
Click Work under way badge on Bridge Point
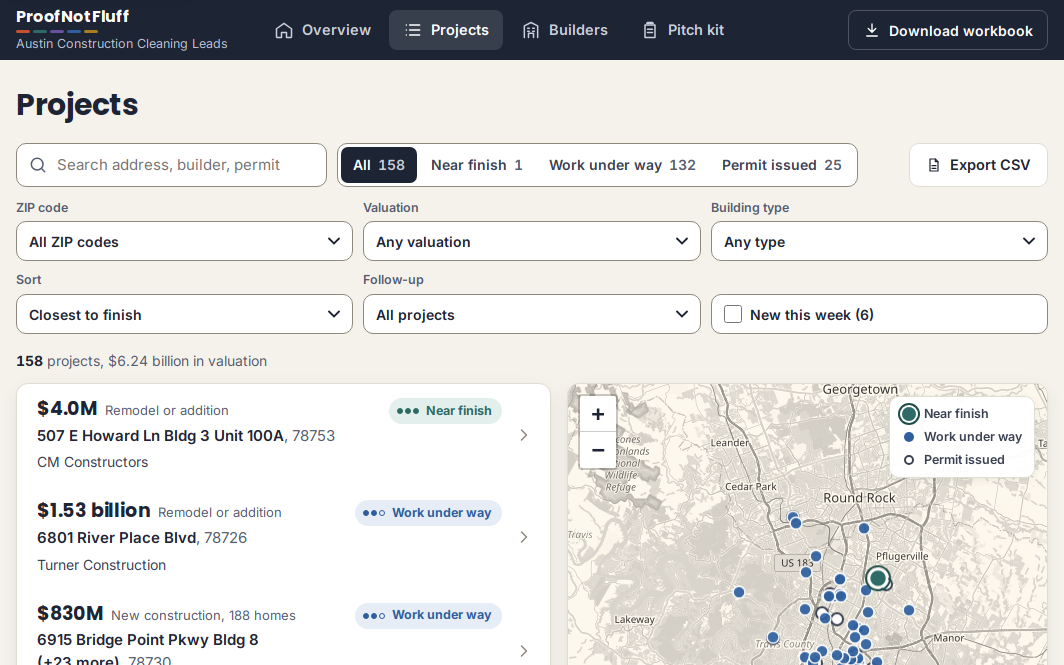coord(428,615)
